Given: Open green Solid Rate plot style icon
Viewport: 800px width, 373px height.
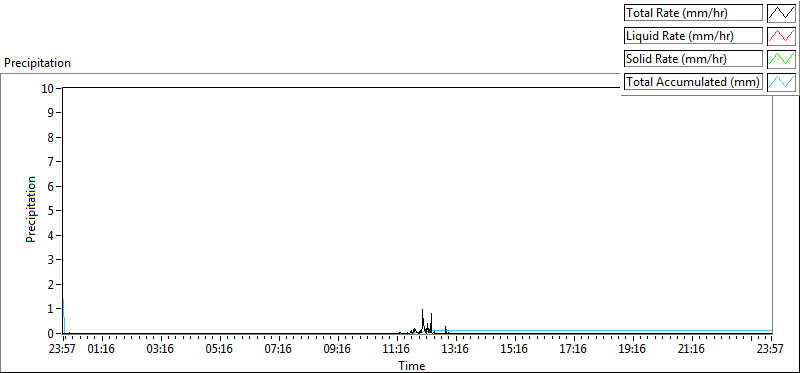Looking at the screenshot, I should point(782,59).
